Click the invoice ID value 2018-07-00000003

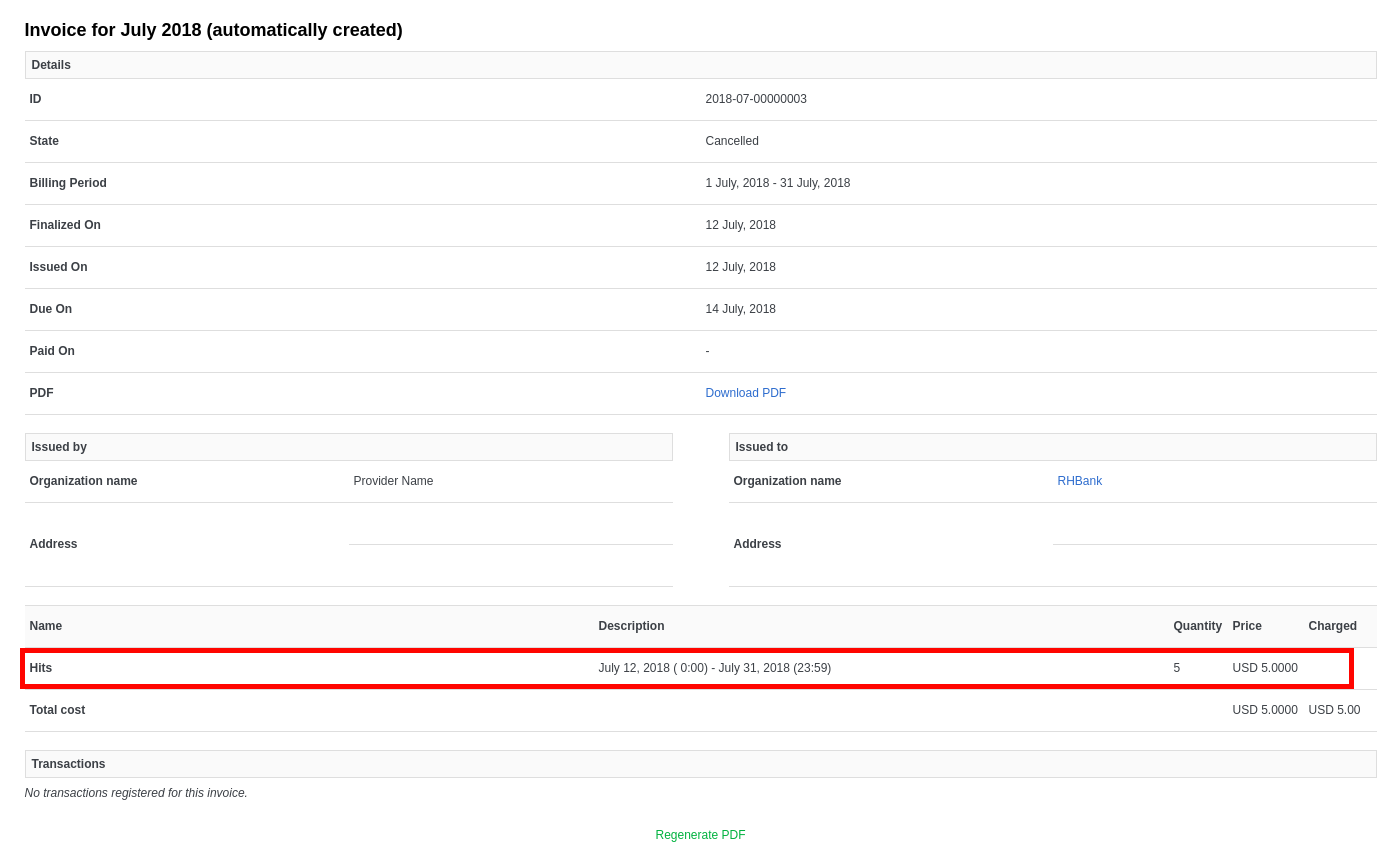[x=755, y=99]
